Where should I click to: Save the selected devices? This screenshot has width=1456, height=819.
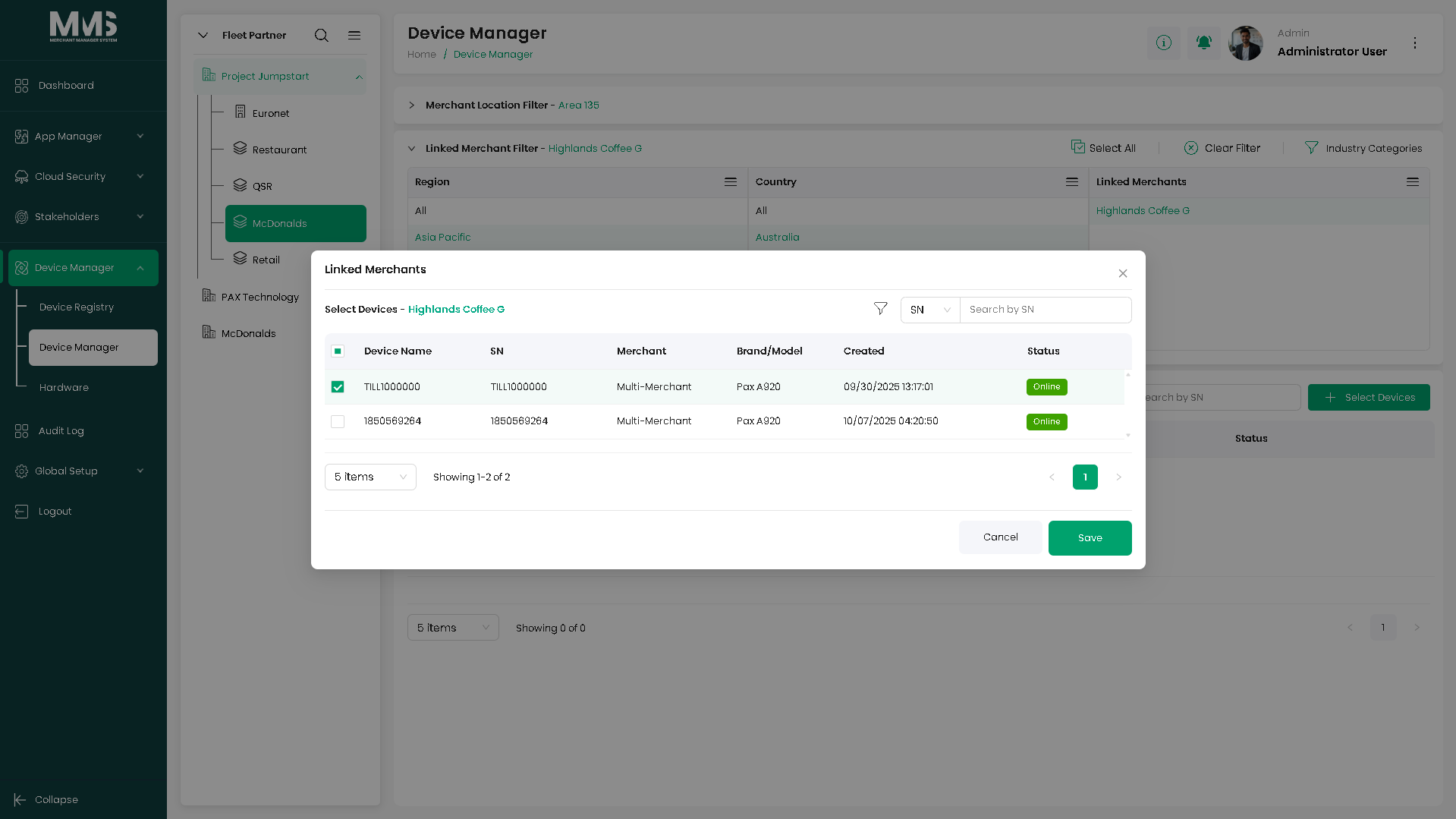tap(1090, 538)
